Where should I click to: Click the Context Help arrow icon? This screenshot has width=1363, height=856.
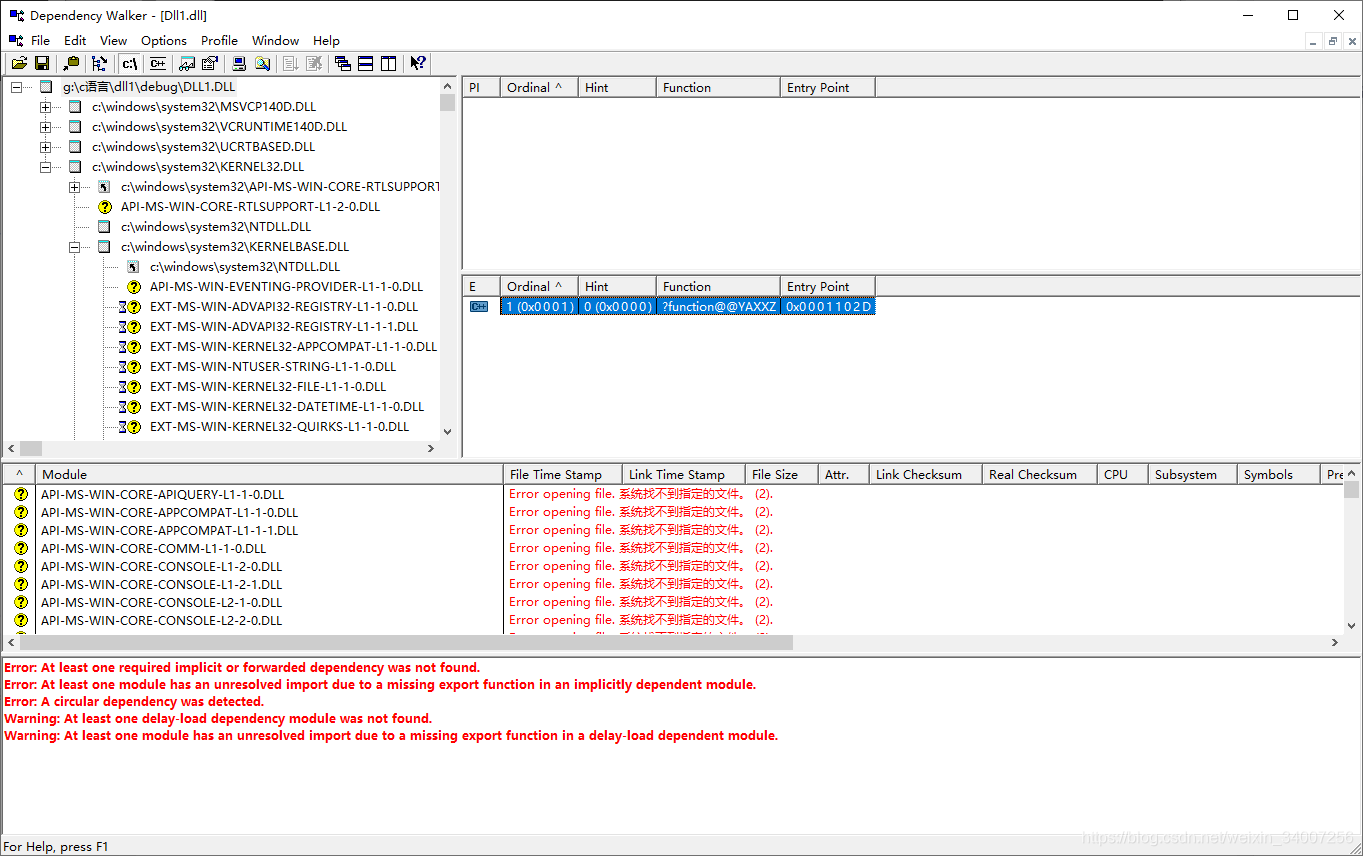pyautogui.click(x=418, y=63)
